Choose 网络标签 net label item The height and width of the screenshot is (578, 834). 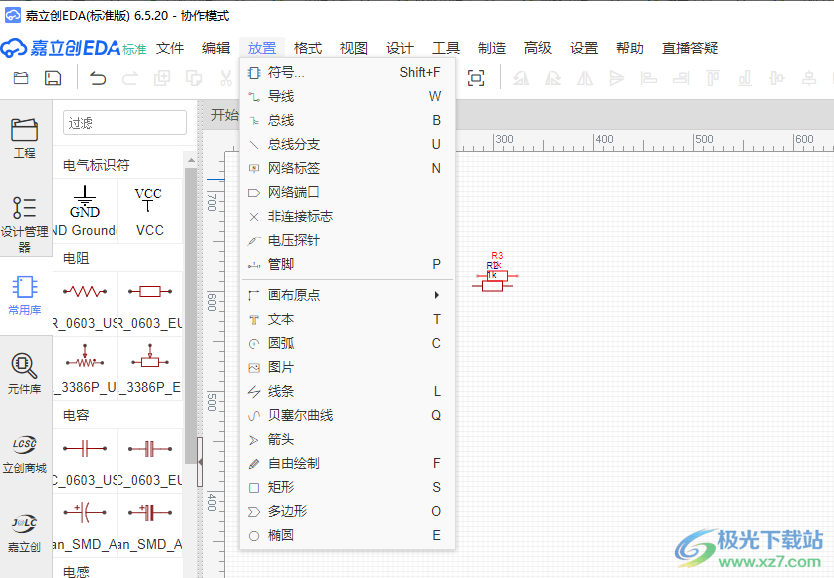[347, 168]
